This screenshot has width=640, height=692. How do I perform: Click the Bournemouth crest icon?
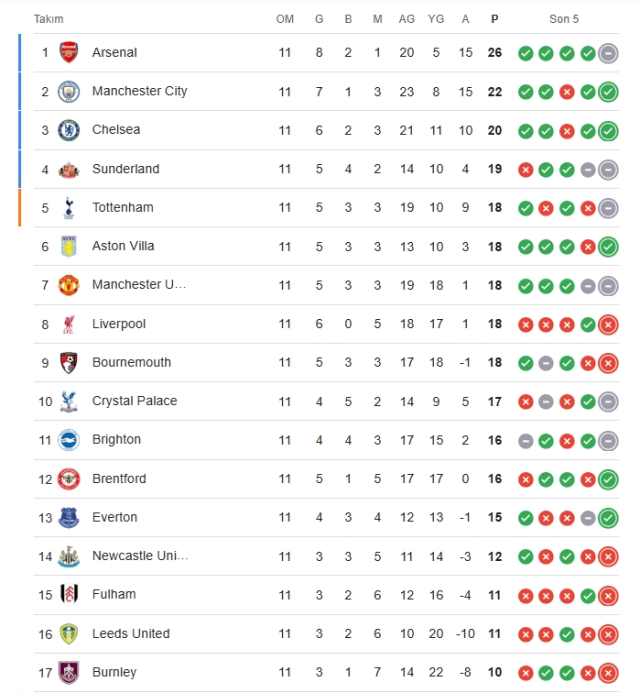(x=68, y=362)
